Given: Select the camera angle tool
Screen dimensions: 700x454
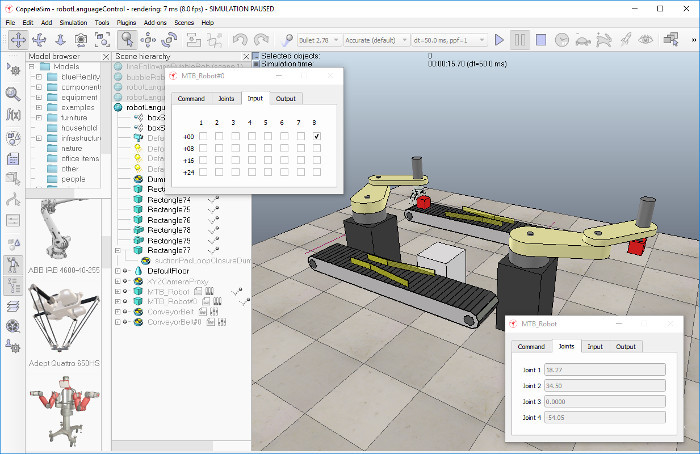Looking at the screenshot, I should click(x=81, y=40).
